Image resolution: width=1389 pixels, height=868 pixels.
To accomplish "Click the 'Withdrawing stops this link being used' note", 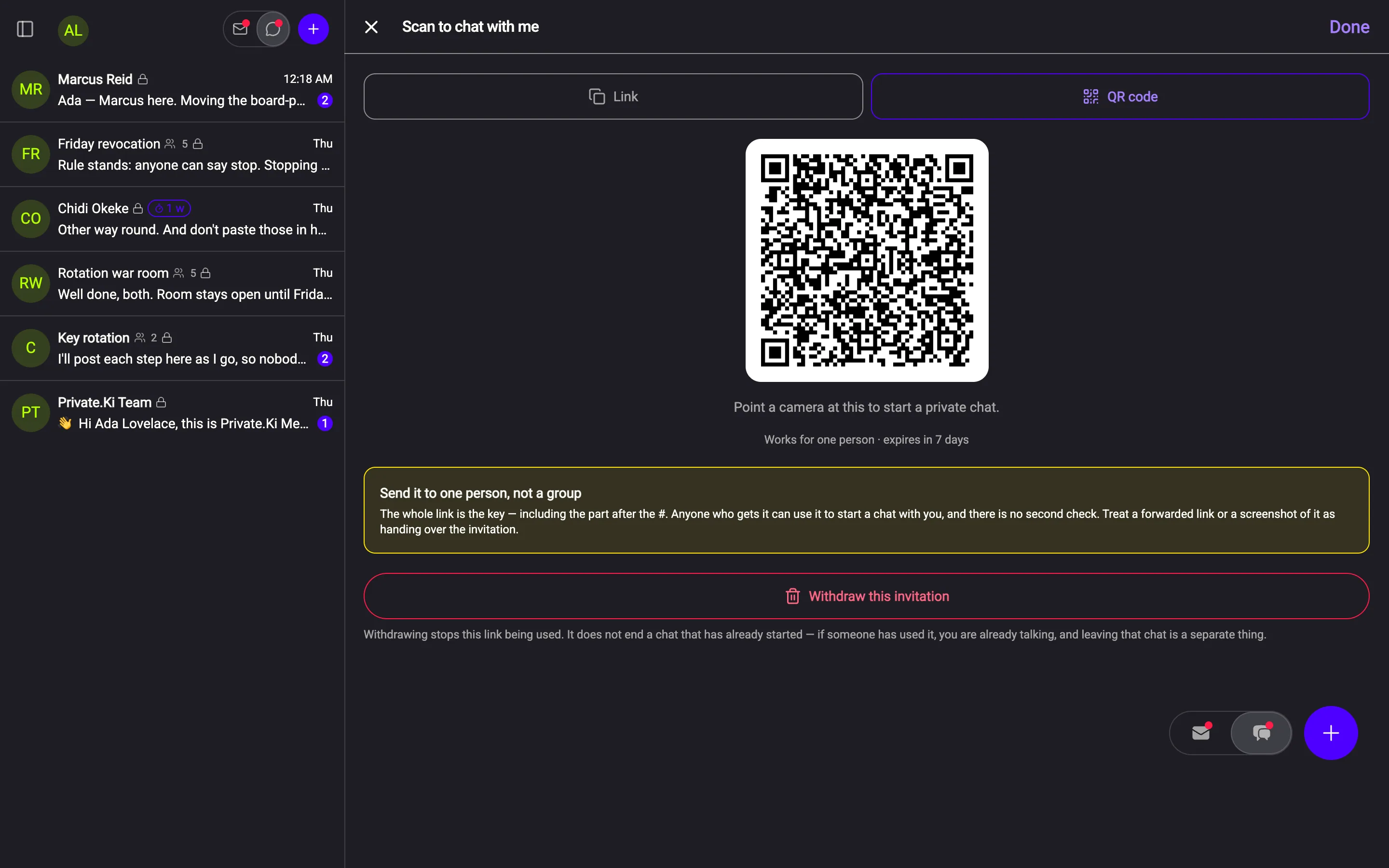I will click(x=815, y=634).
